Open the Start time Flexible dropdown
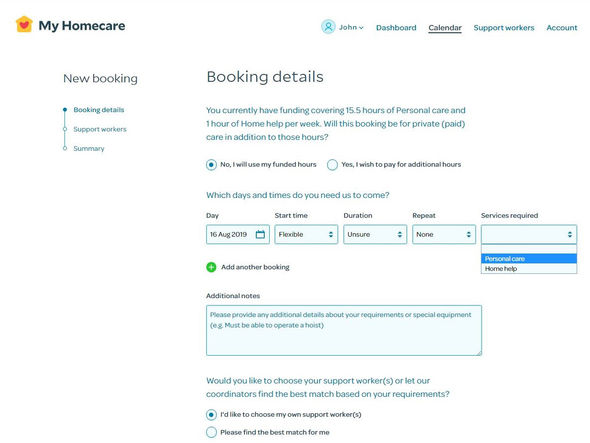Viewport: 590px width, 443px height. pyautogui.click(x=306, y=234)
